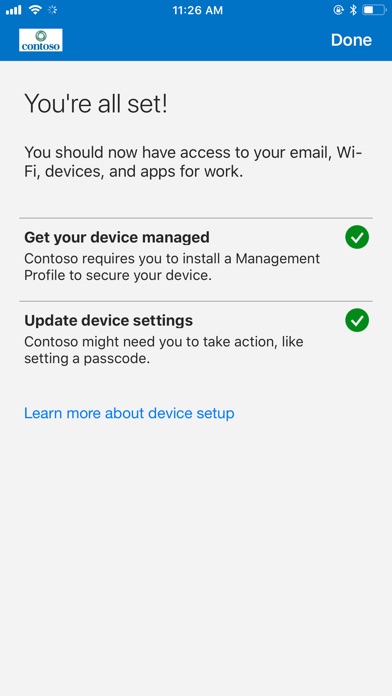392x696 pixels.
Task: Tap the battery indicator icon
Action: (374, 10)
